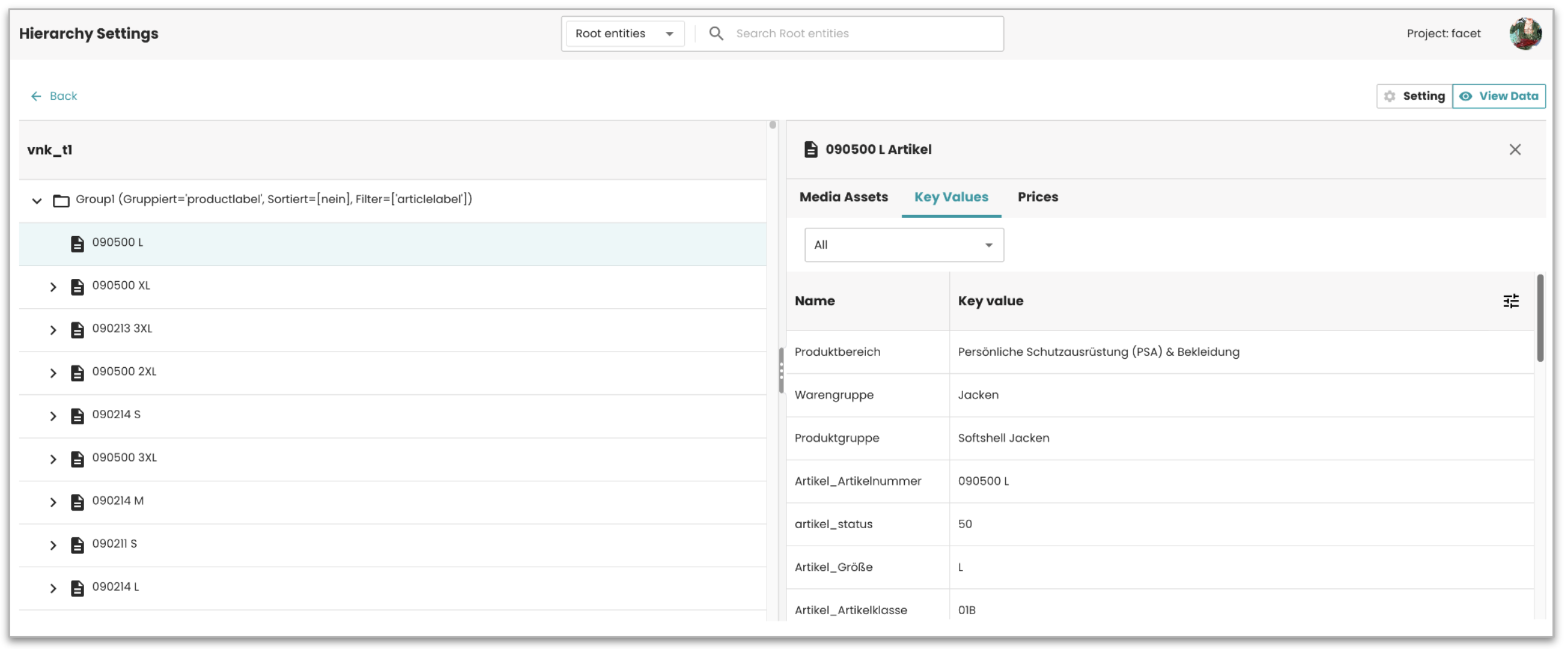Click the document icon next to 090214 M

78,502
